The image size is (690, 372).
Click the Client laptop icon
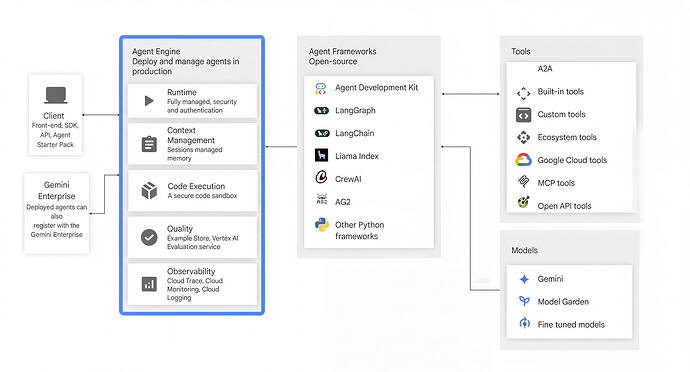tap(56, 95)
